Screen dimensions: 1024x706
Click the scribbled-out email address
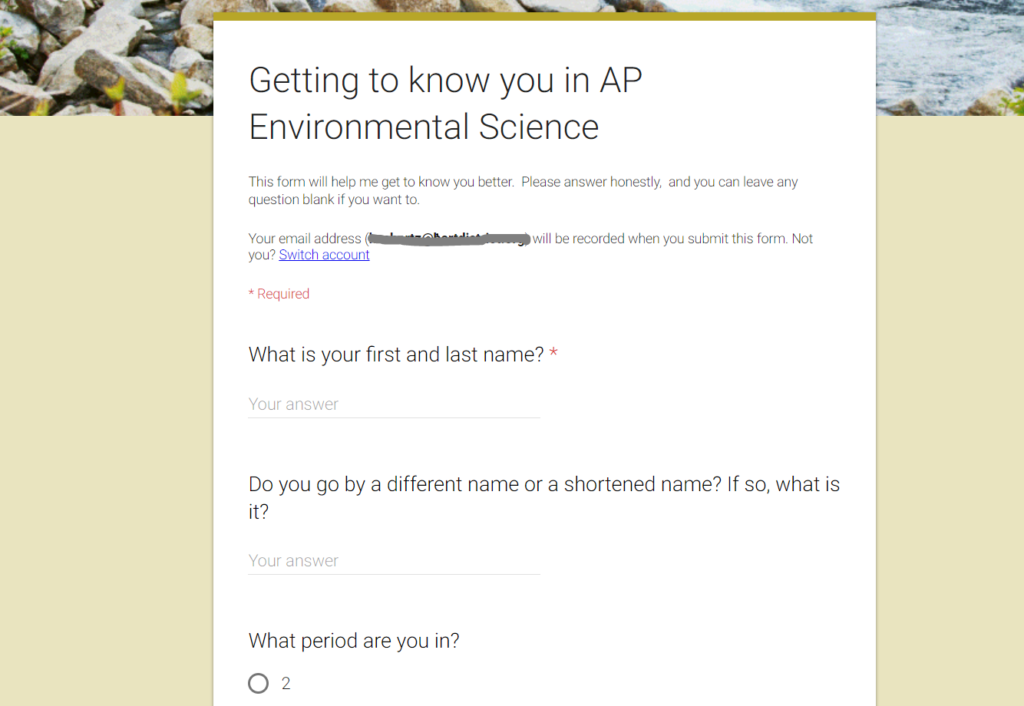[x=448, y=239]
